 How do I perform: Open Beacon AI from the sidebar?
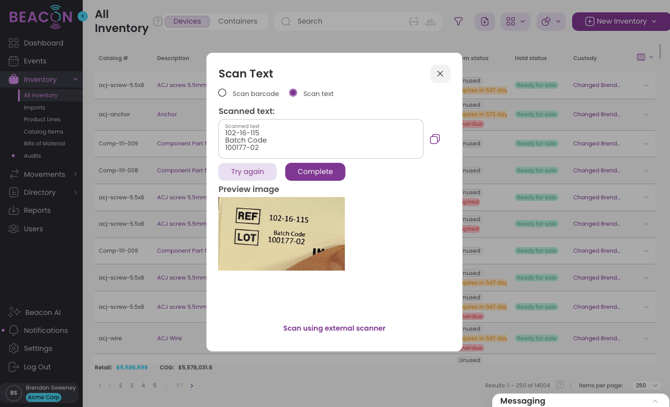pyautogui.click(x=41, y=312)
